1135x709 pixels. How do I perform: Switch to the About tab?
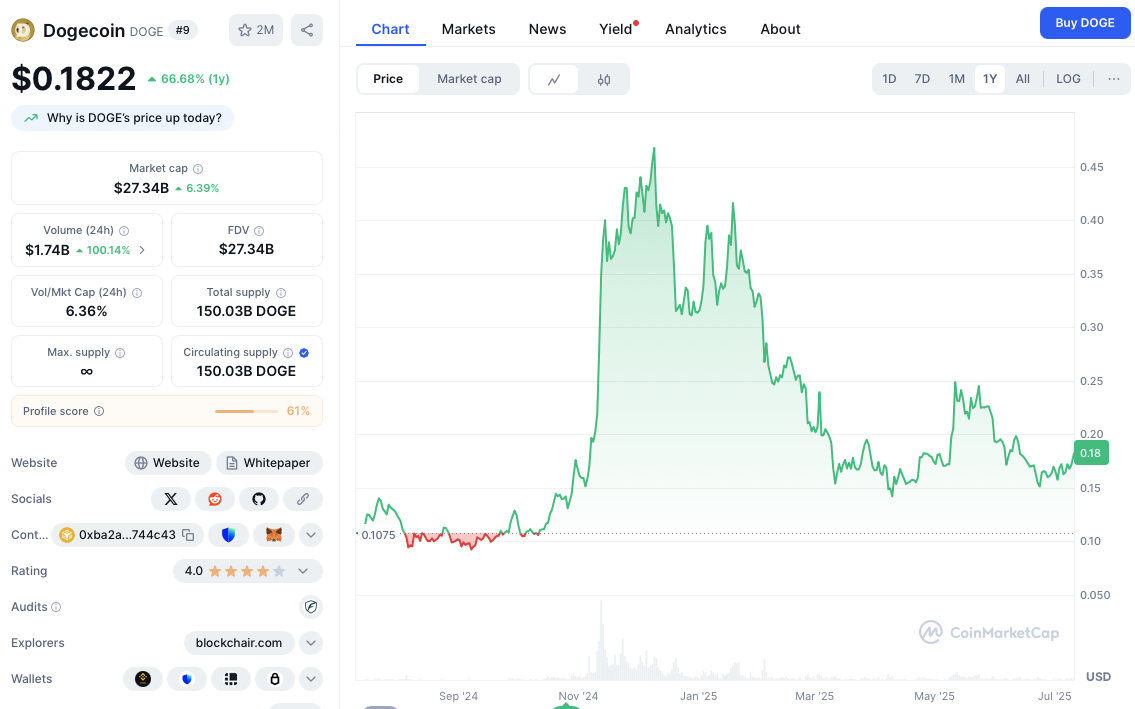point(780,30)
